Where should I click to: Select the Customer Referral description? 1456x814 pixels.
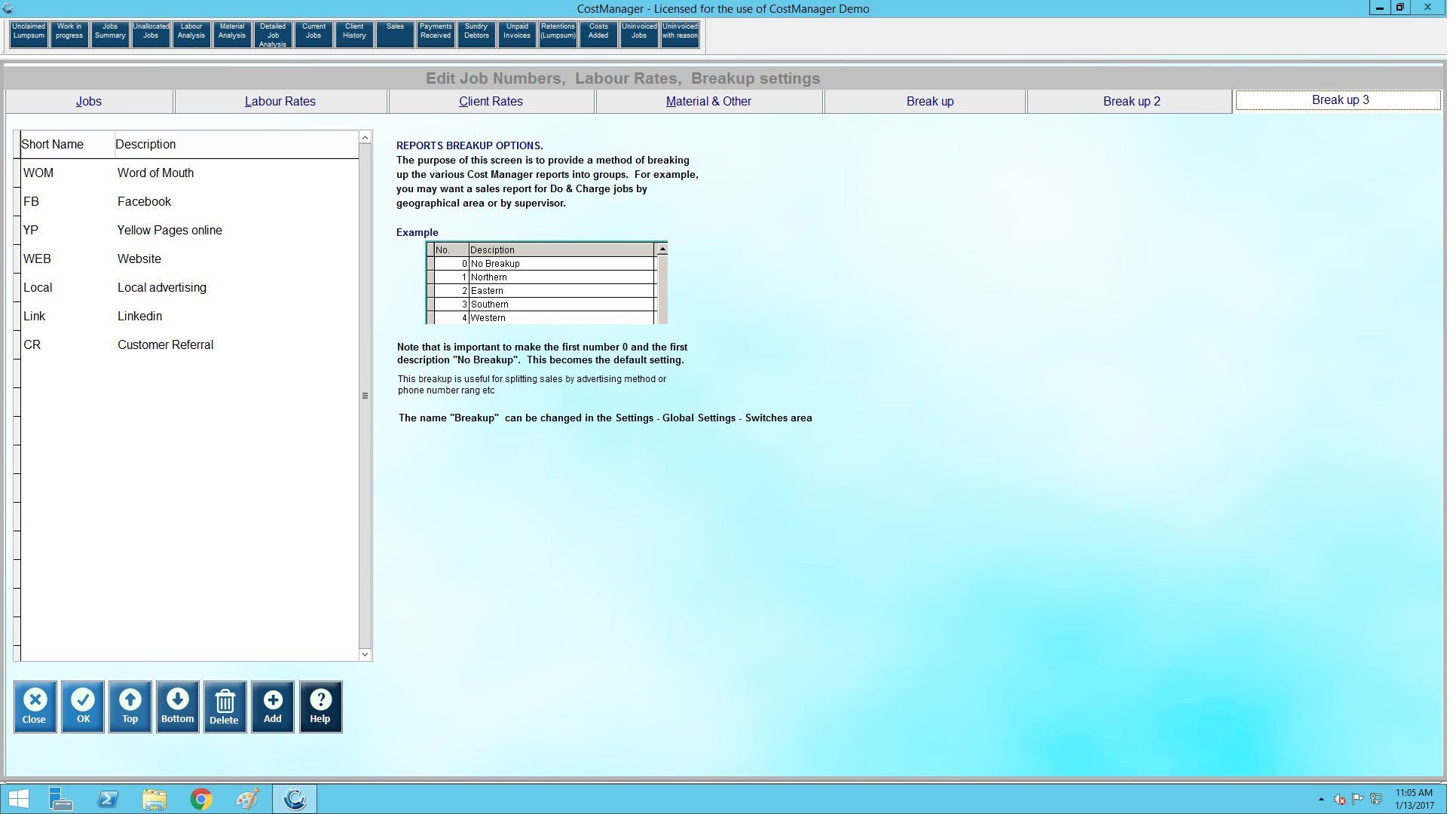point(165,344)
